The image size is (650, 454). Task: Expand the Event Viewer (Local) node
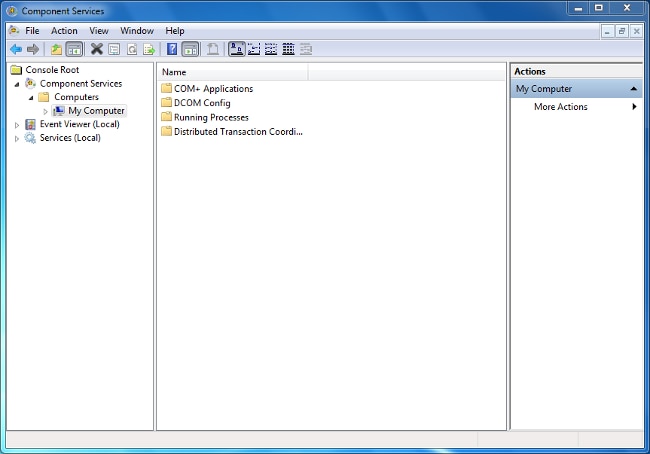[17, 125]
